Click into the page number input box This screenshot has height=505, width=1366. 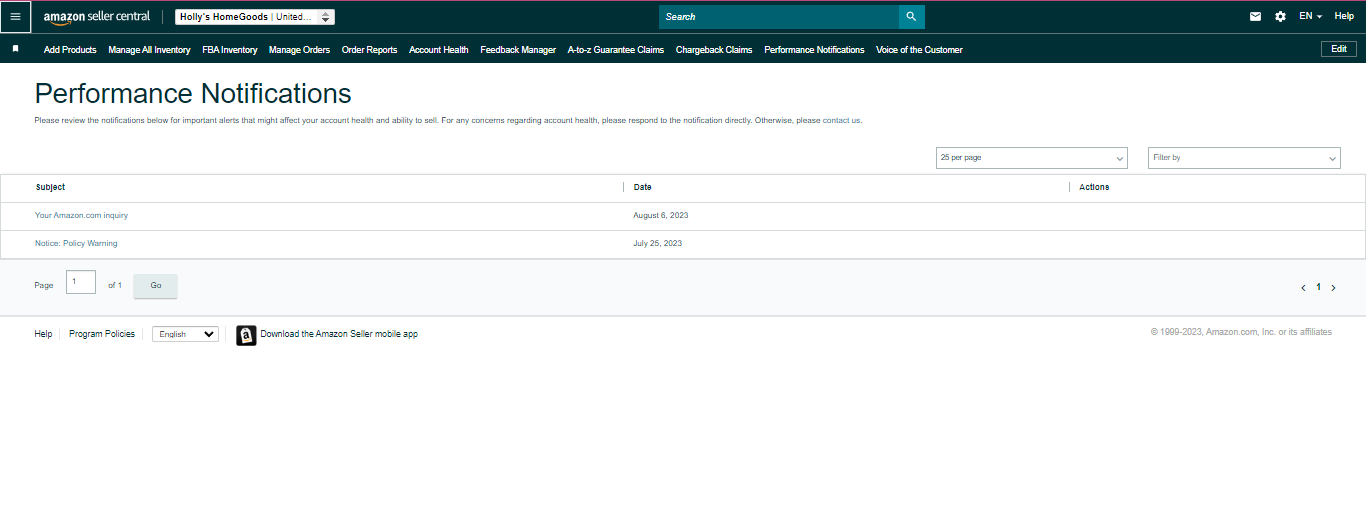pos(81,282)
